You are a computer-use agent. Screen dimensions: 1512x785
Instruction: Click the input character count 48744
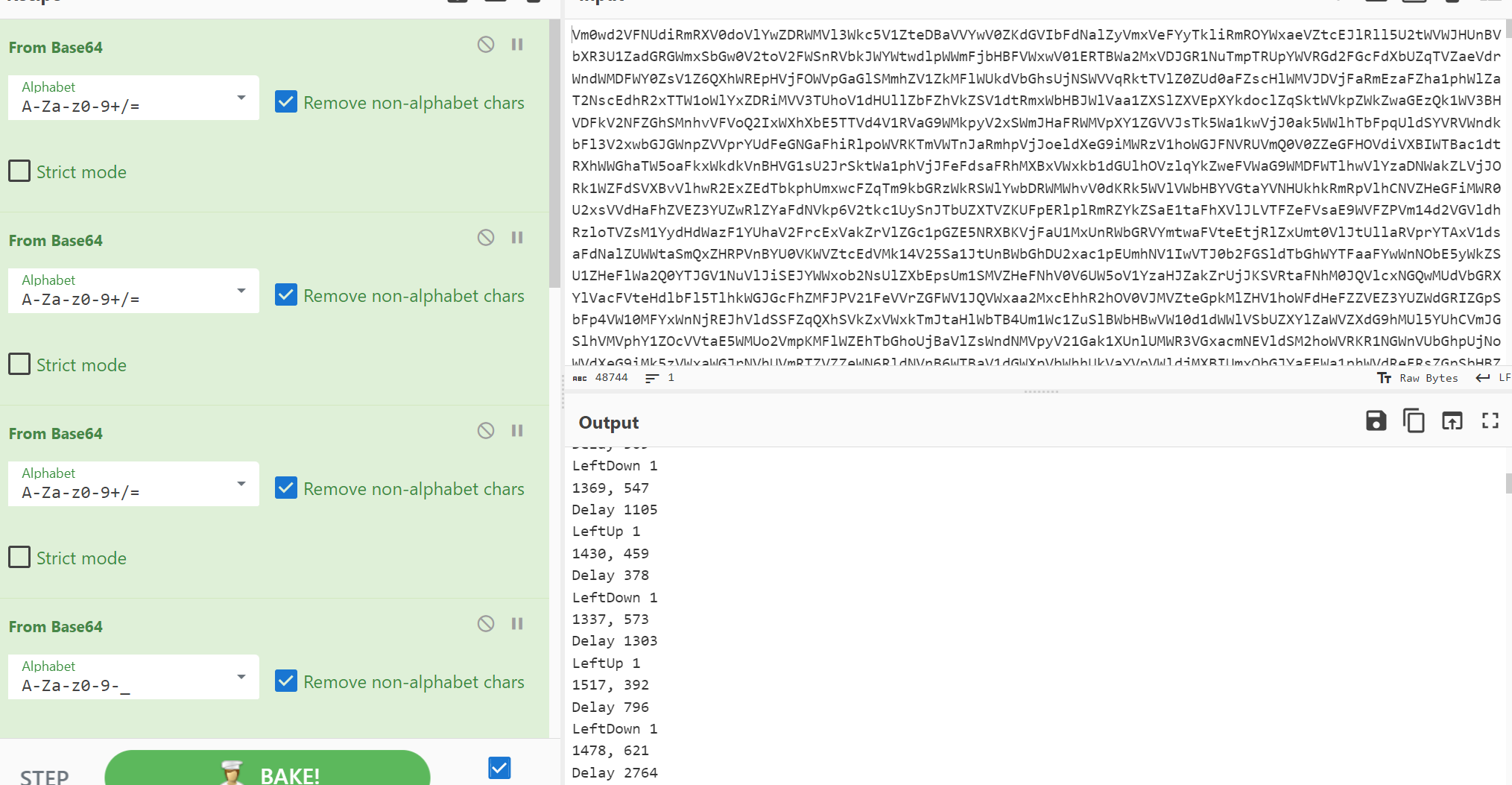click(x=601, y=378)
